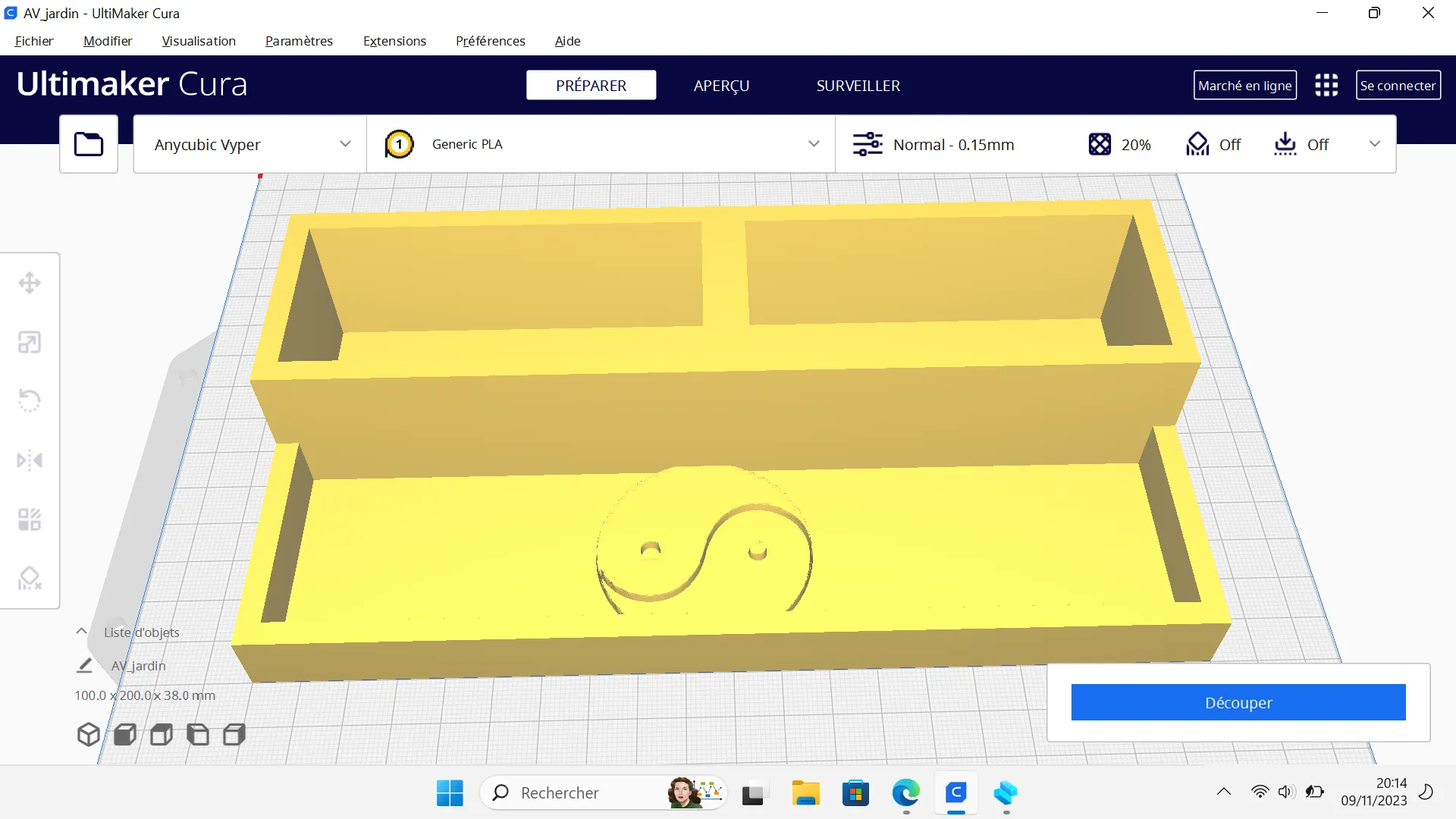
Task: Switch to front view camera icon
Action: 125,734
